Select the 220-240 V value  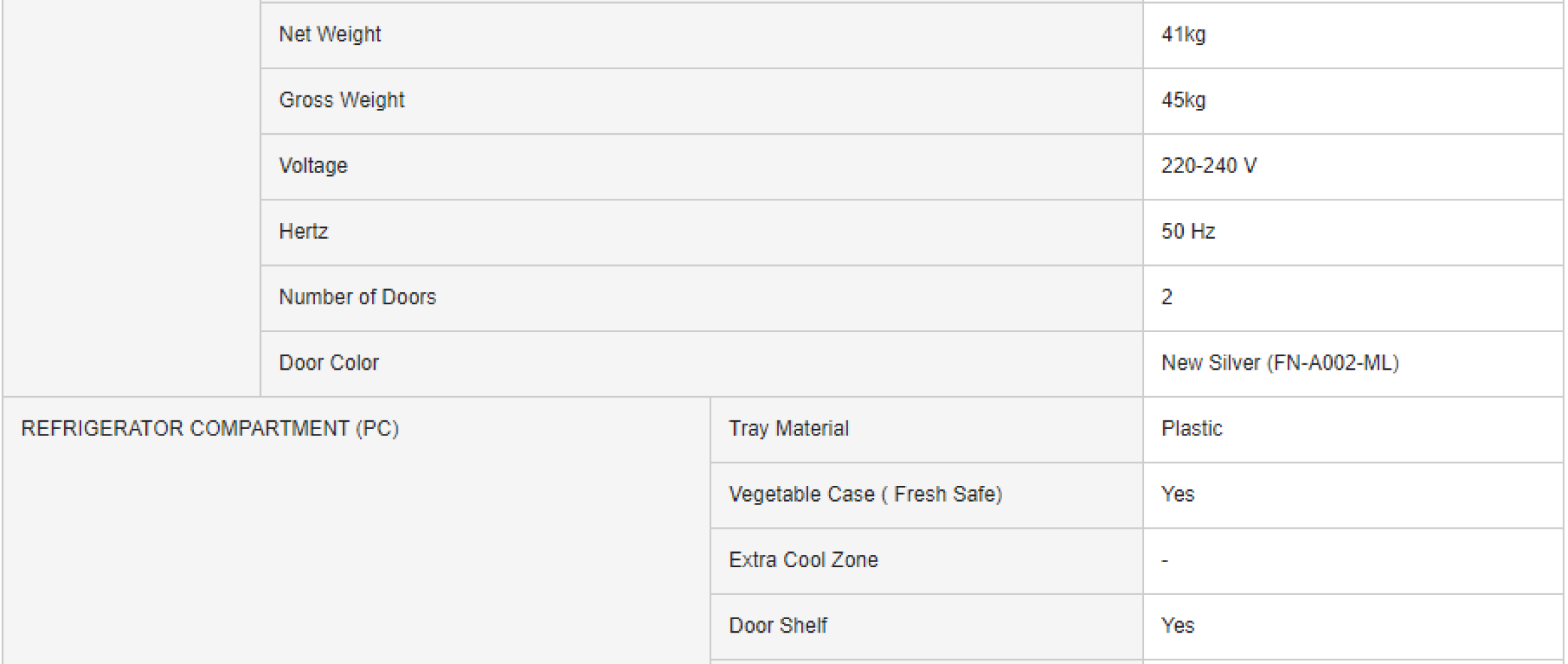pyautogui.click(x=1209, y=165)
